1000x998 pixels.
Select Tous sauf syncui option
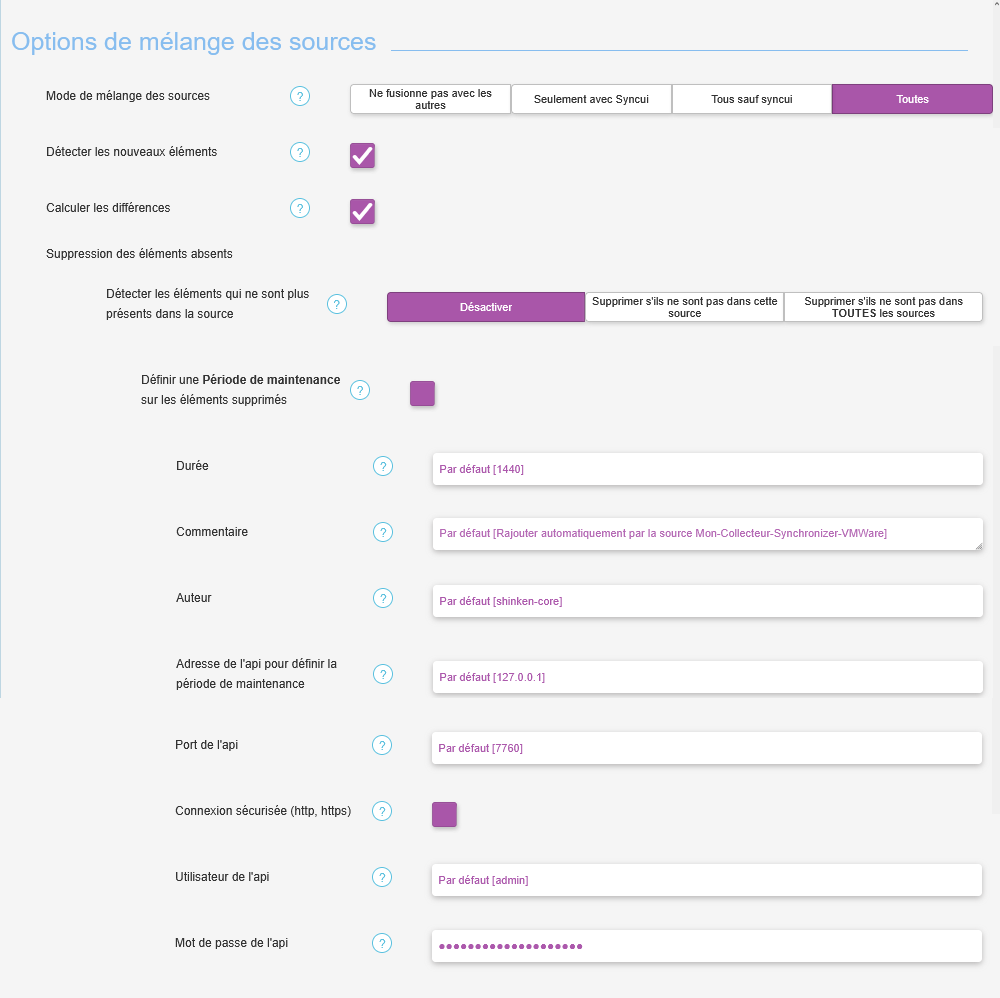point(751,99)
